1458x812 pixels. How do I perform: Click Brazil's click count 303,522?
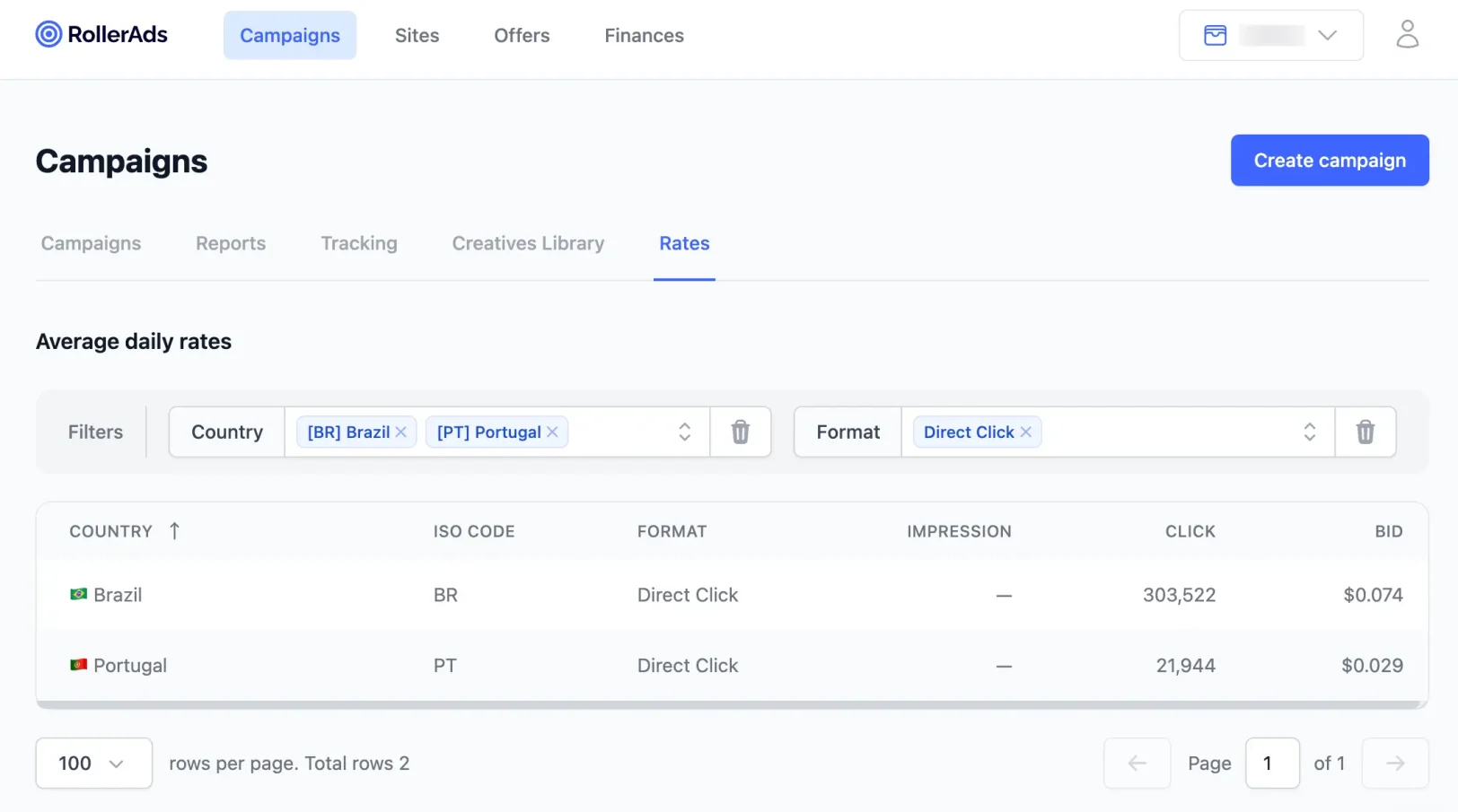[x=1179, y=595]
